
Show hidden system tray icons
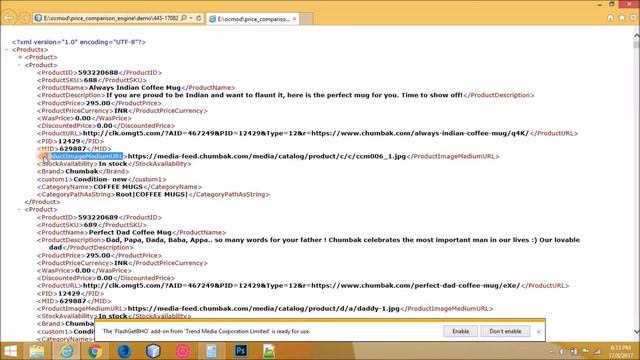coord(551,351)
